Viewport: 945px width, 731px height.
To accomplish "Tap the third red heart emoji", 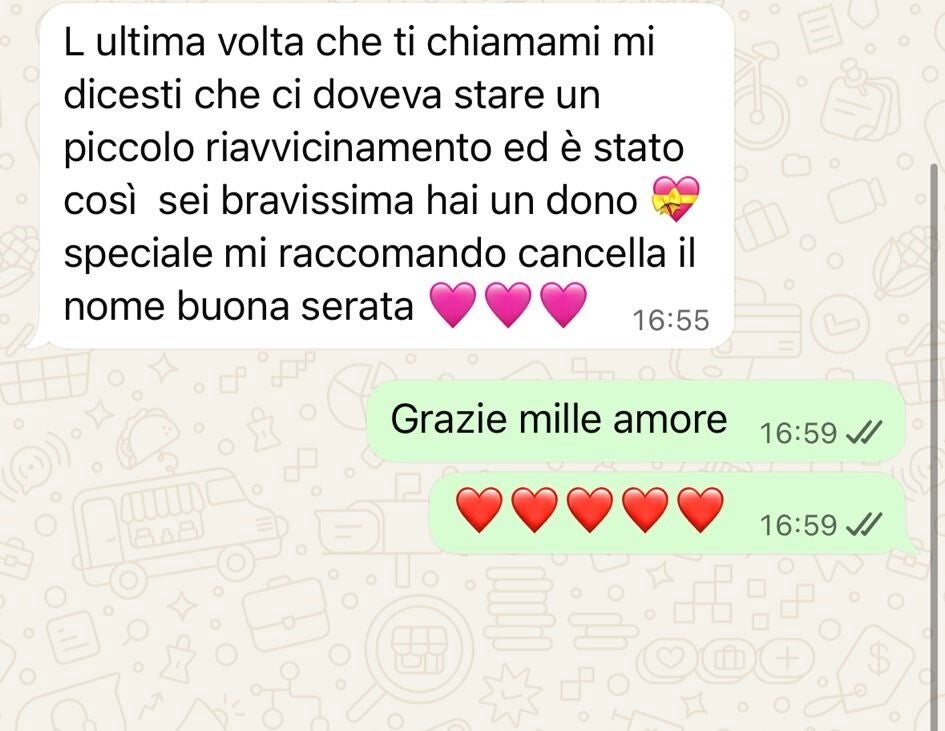I will [x=590, y=510].
